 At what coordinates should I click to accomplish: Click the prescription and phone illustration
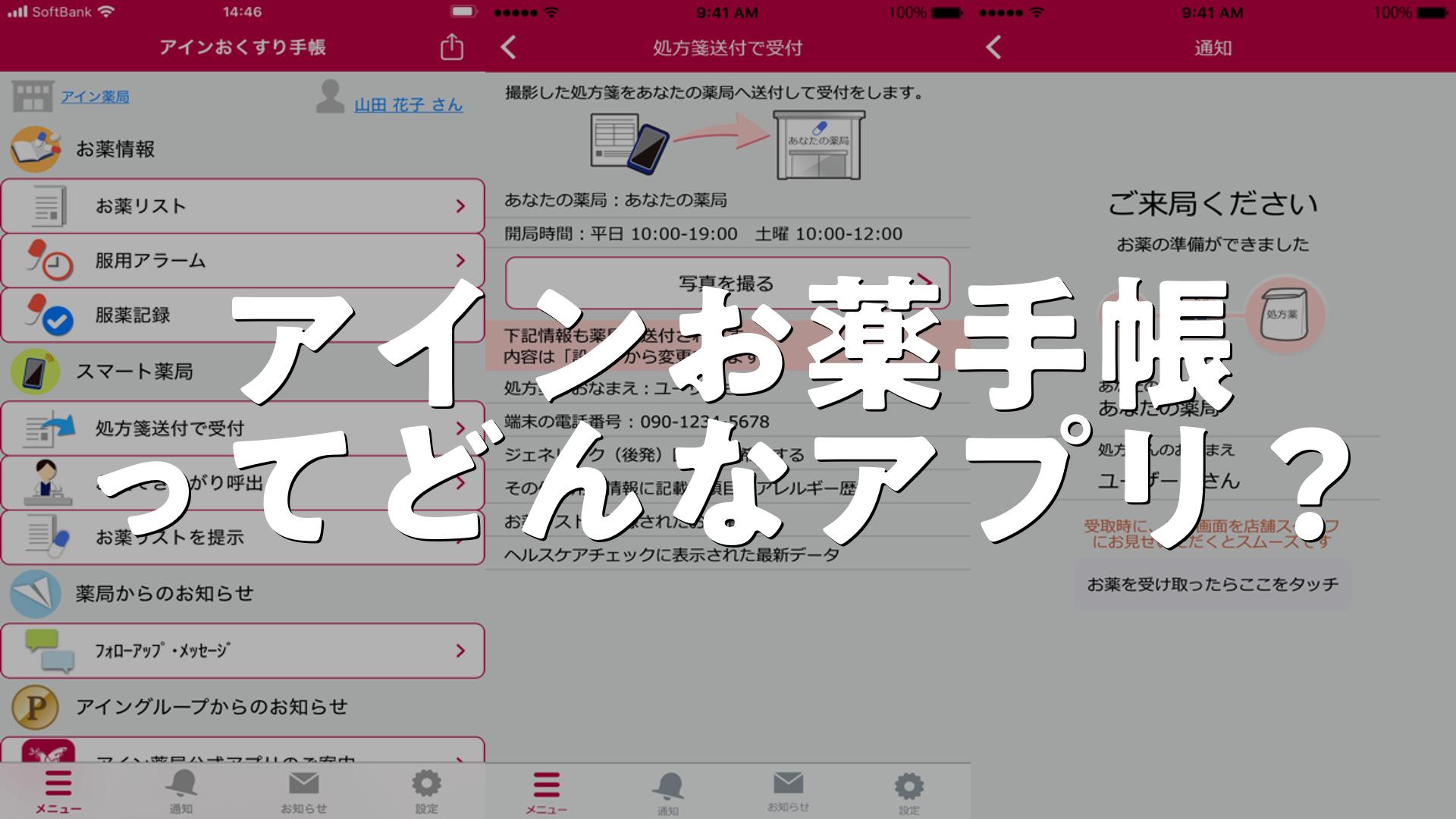coord(629,144)
